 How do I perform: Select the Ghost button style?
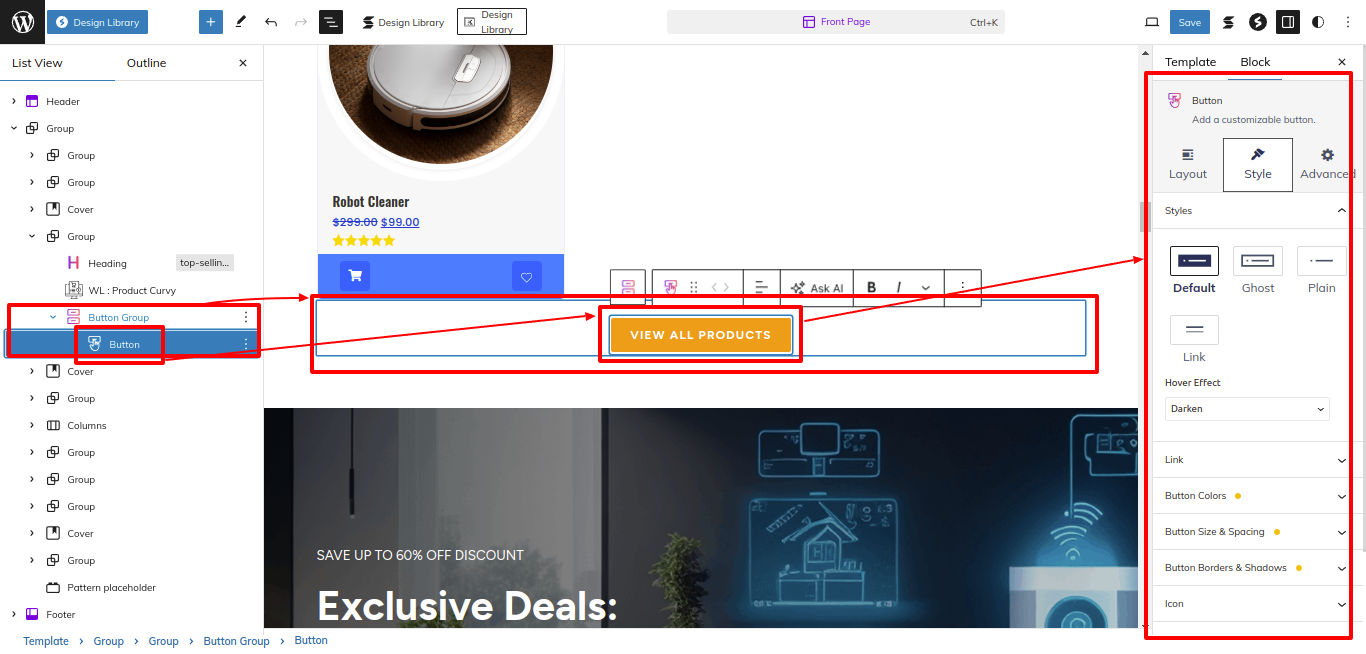[x=1258, y=271]
